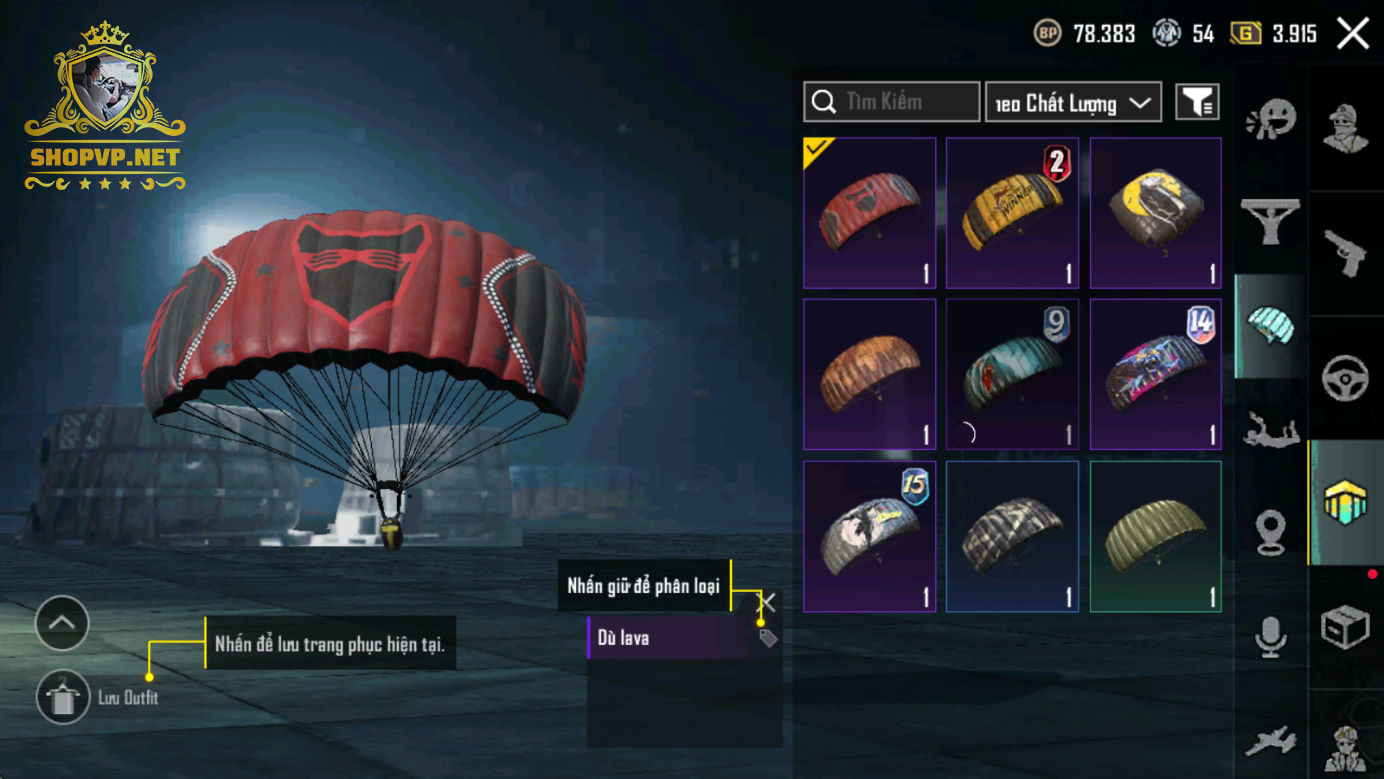Image resolution: width=1384 pixels, height=779 pixels.
Task: Select the level 14 colorful parachute
Action: tap(1155, 374)
